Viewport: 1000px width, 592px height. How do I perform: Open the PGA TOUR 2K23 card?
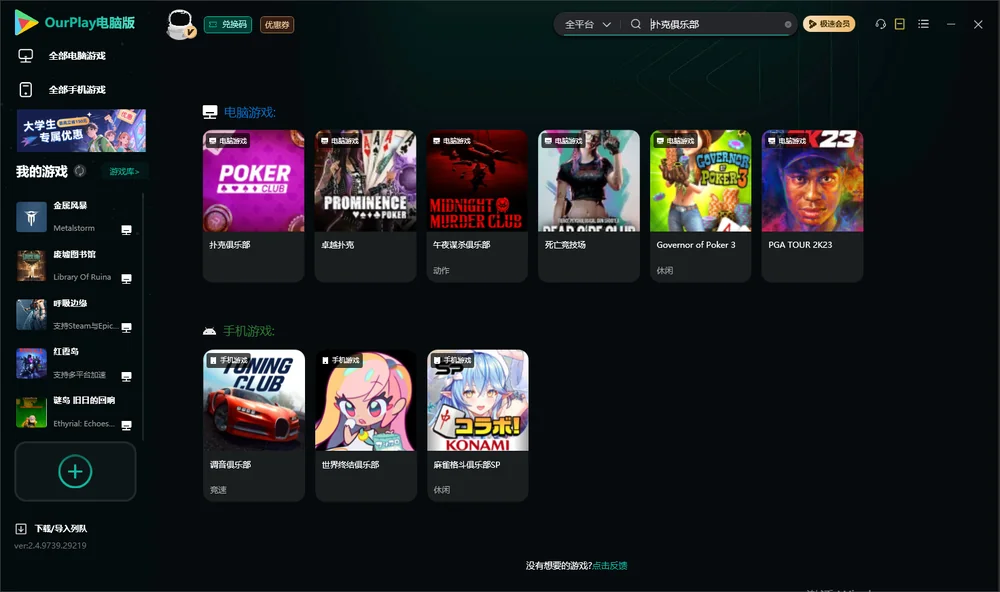tap(812, 205)
